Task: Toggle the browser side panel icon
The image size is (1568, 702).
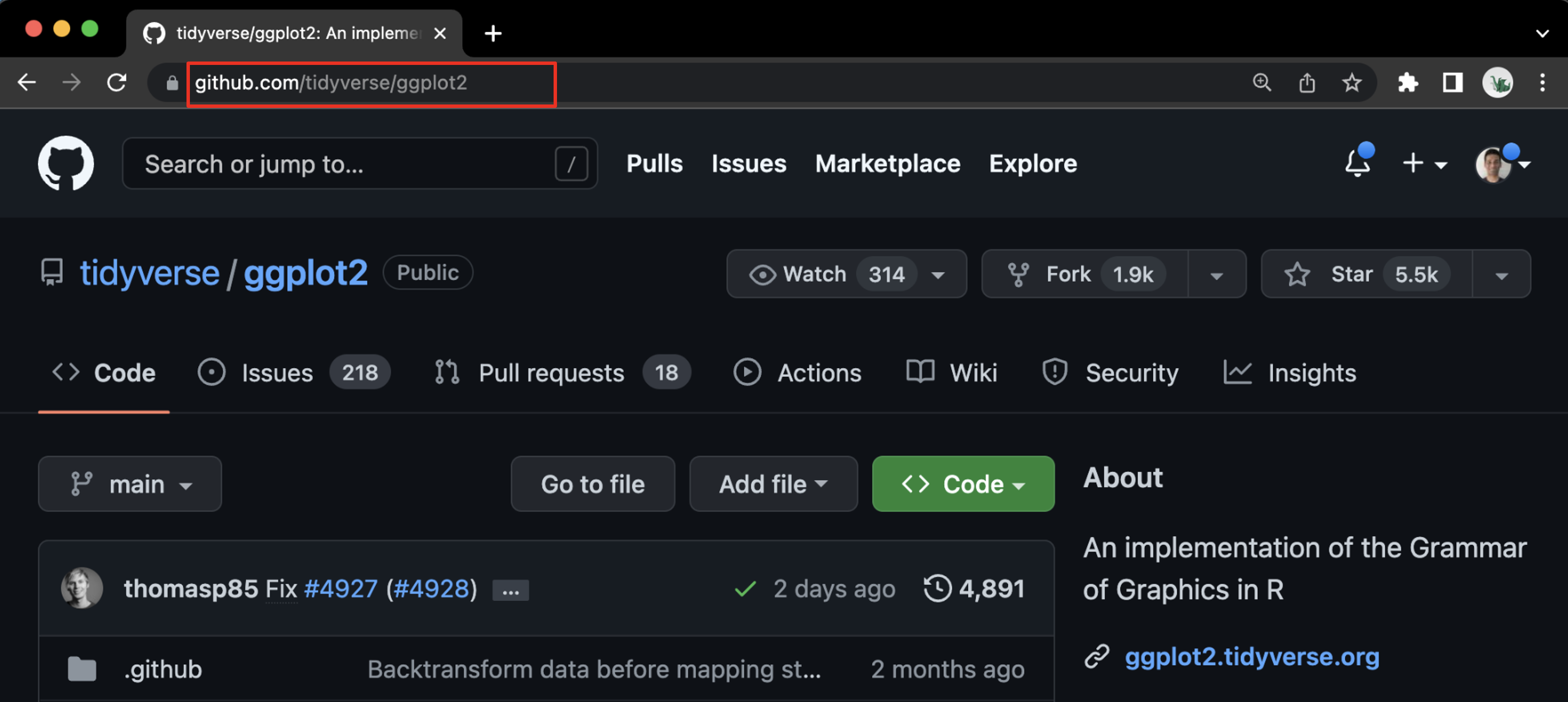Action: pyautogui.click(x=1452, y=82)
